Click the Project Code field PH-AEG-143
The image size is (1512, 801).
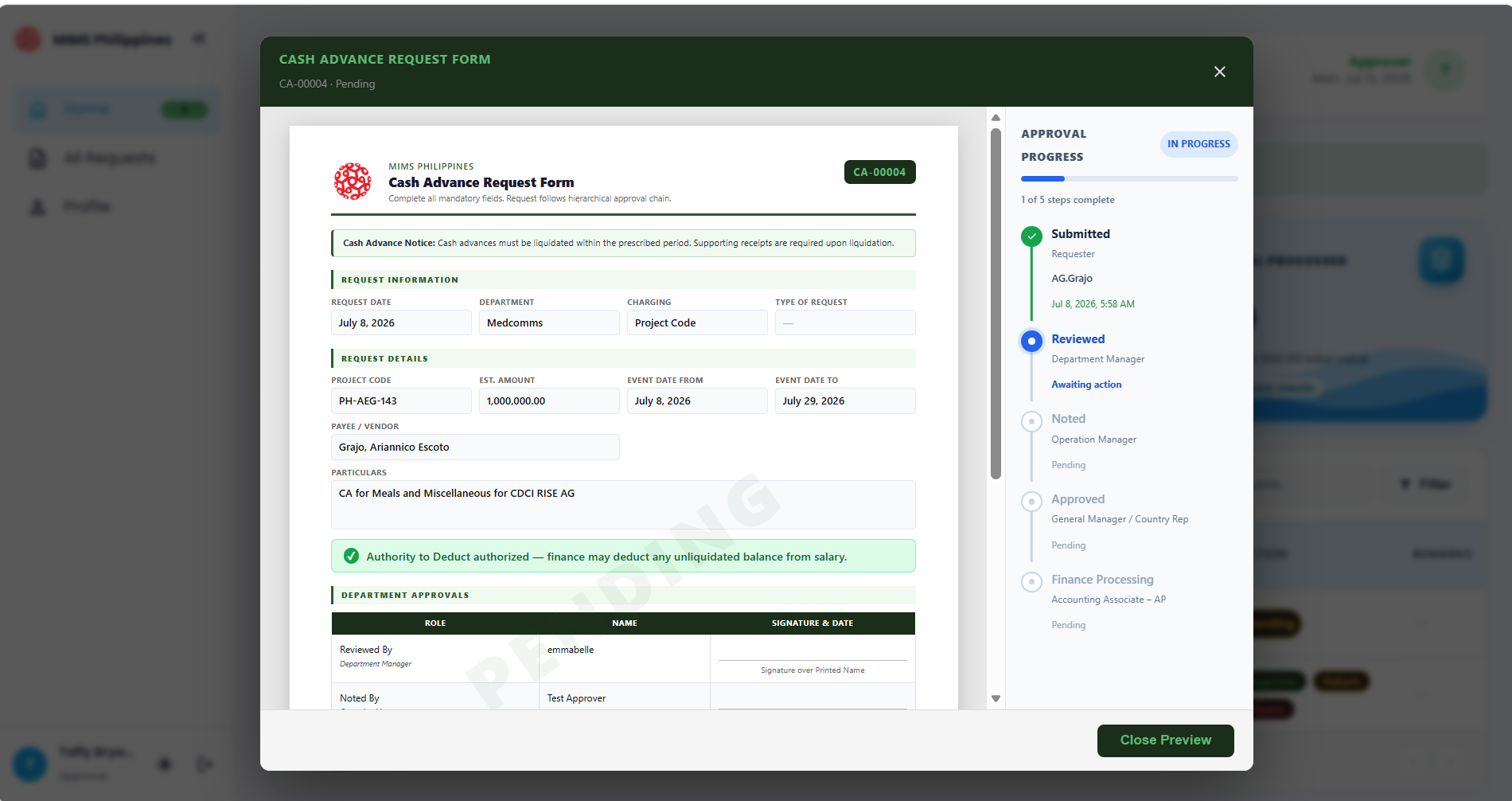tap(401, 400)
